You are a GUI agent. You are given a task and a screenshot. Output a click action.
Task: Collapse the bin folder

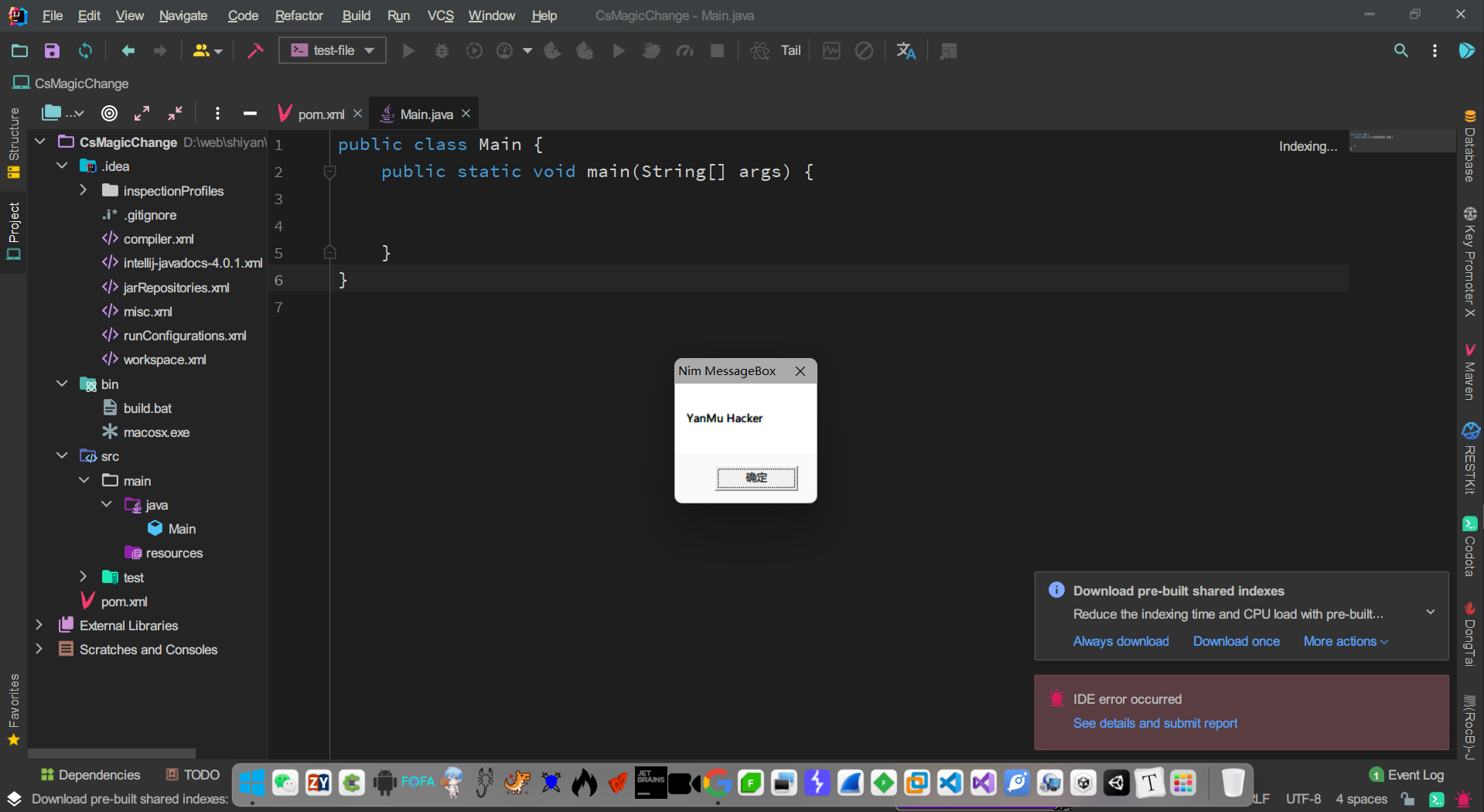pos(62,384)
